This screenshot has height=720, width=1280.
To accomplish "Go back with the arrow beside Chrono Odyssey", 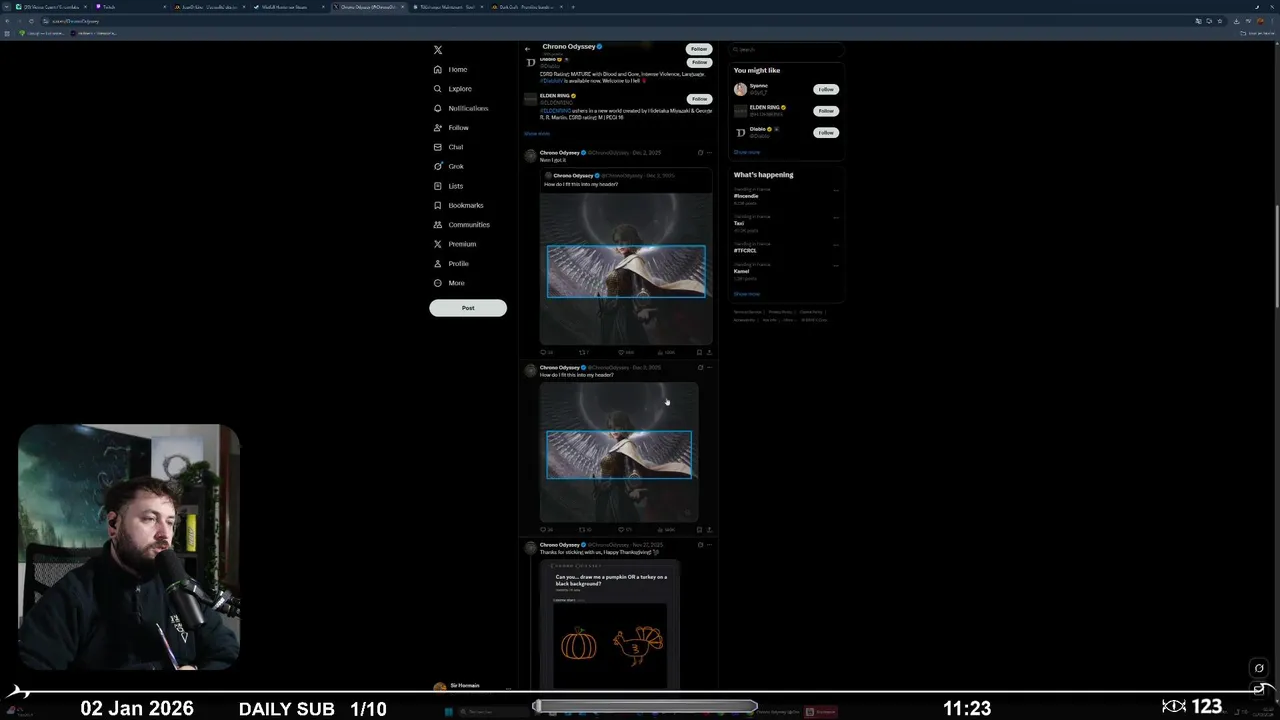I will coord(528,49).
